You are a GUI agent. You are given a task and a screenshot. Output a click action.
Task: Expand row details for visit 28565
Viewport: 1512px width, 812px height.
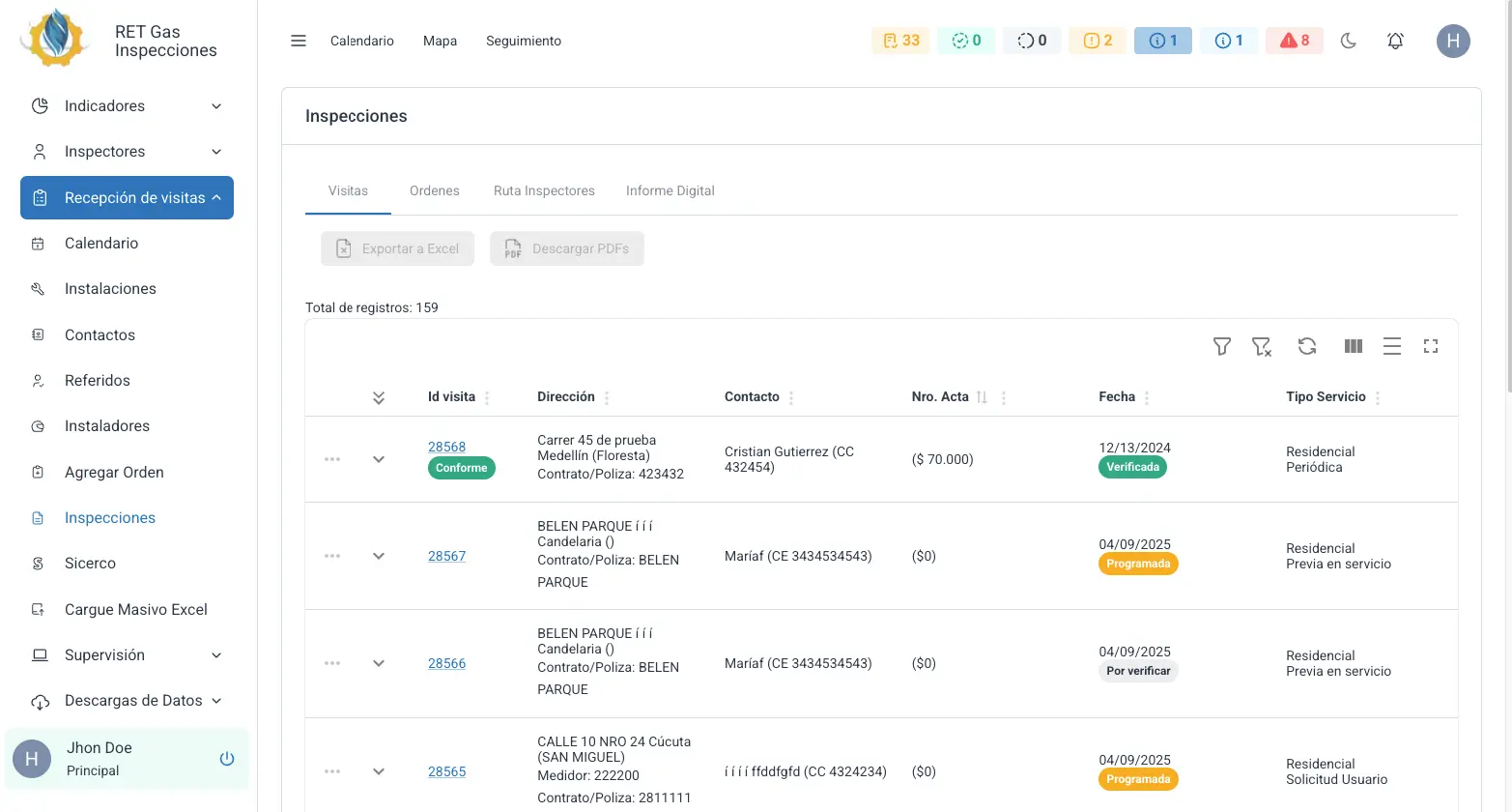(379, 771)
